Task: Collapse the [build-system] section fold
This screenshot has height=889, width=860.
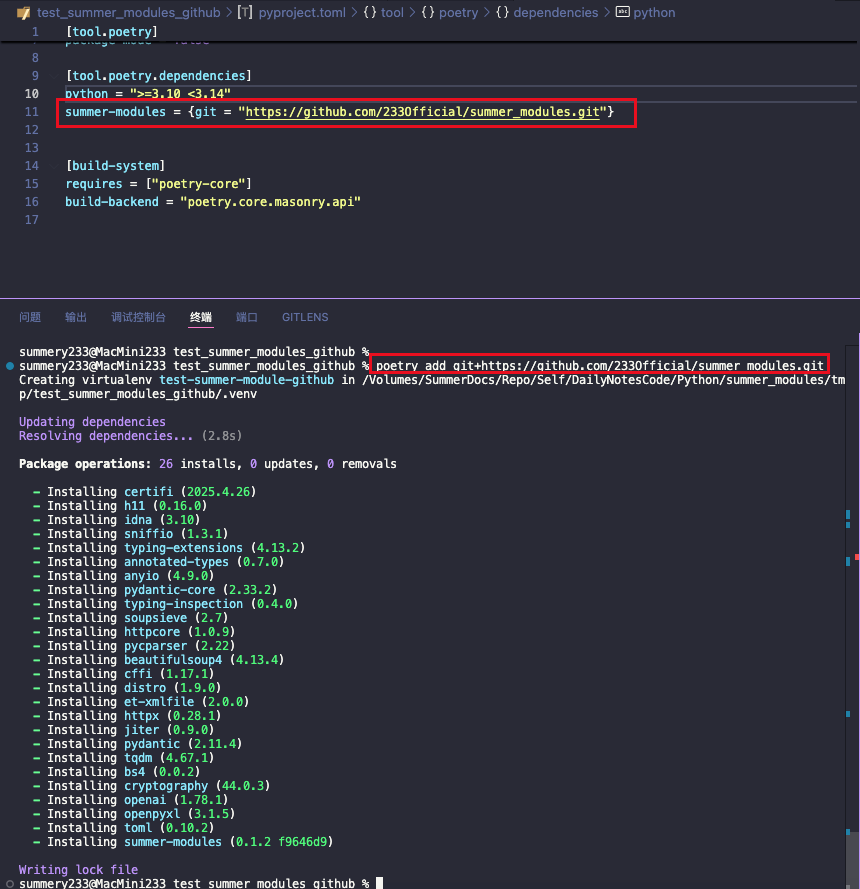Action: tap(54, 166)
